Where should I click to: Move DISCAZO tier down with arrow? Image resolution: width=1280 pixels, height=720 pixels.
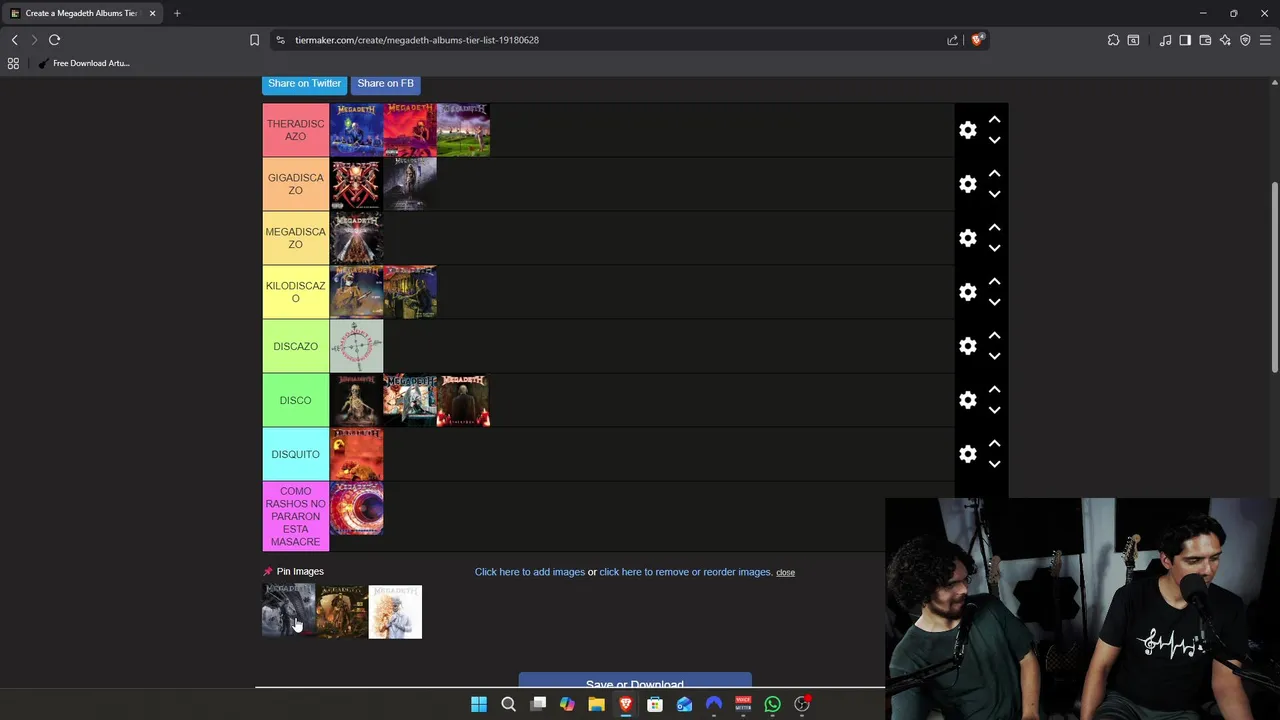coord(994,357)
